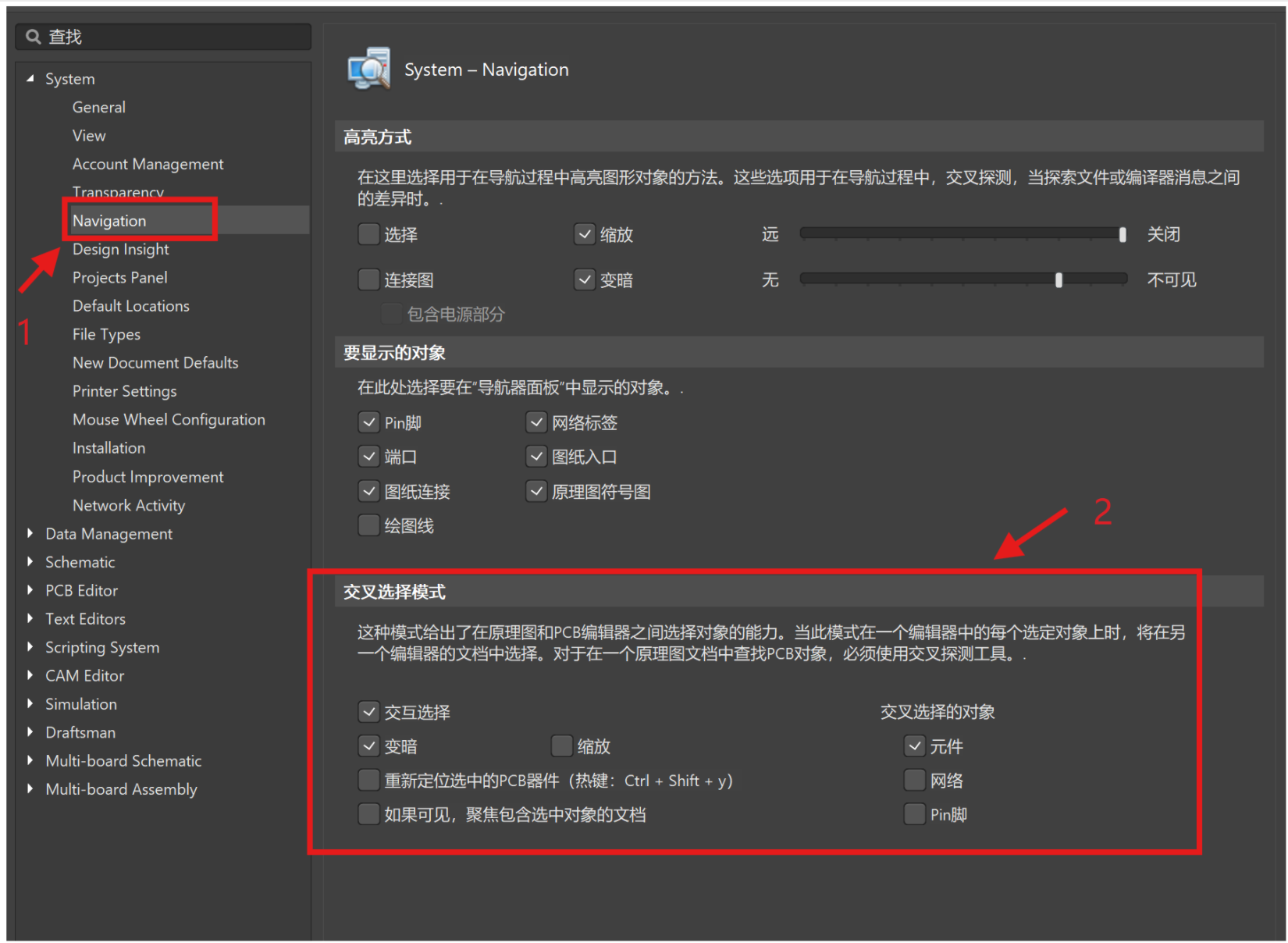Viewport: 1288px width, 943px height.
Task: Expand the Draftsman node
Action: (x=30, y=732)
